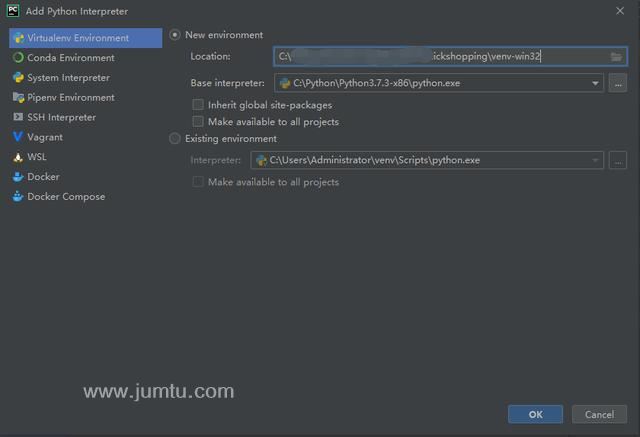640x437 pixels.
Task: Click the Python icon in the Base interpreter field
Action: (x=285, y=83)
